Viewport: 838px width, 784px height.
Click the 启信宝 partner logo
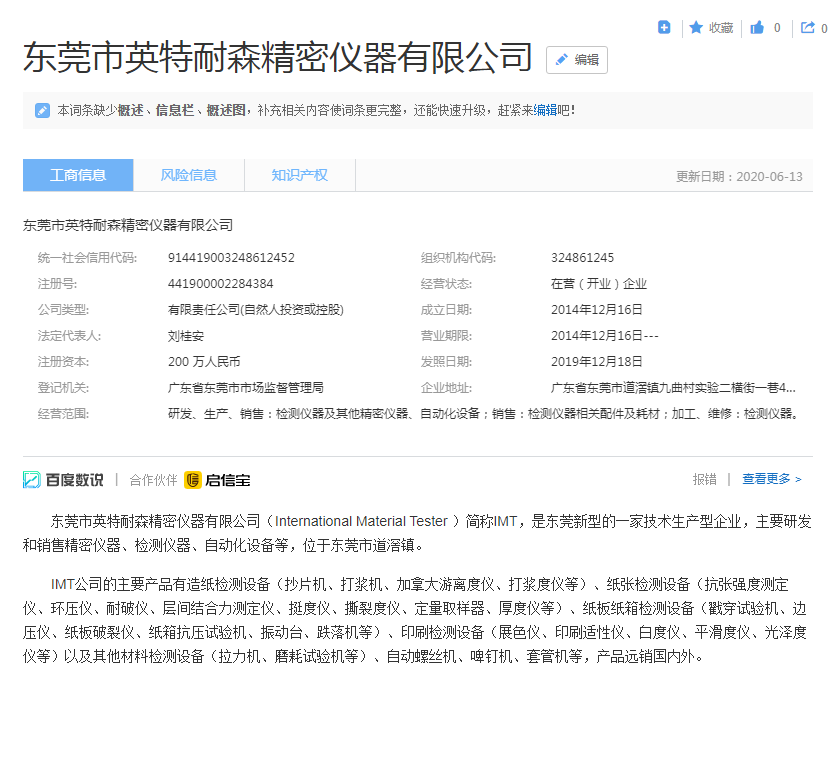click(x=217, y=480)
